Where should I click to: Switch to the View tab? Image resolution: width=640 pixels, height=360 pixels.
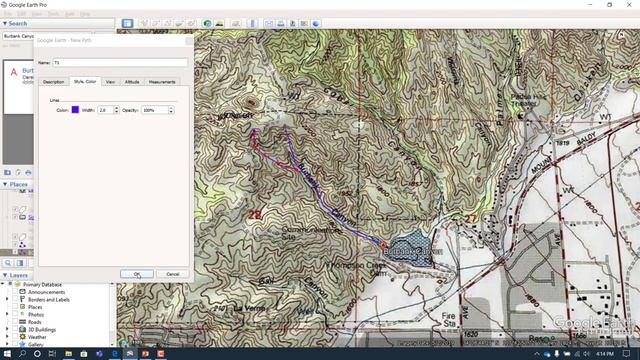click(x=110, y=82)
